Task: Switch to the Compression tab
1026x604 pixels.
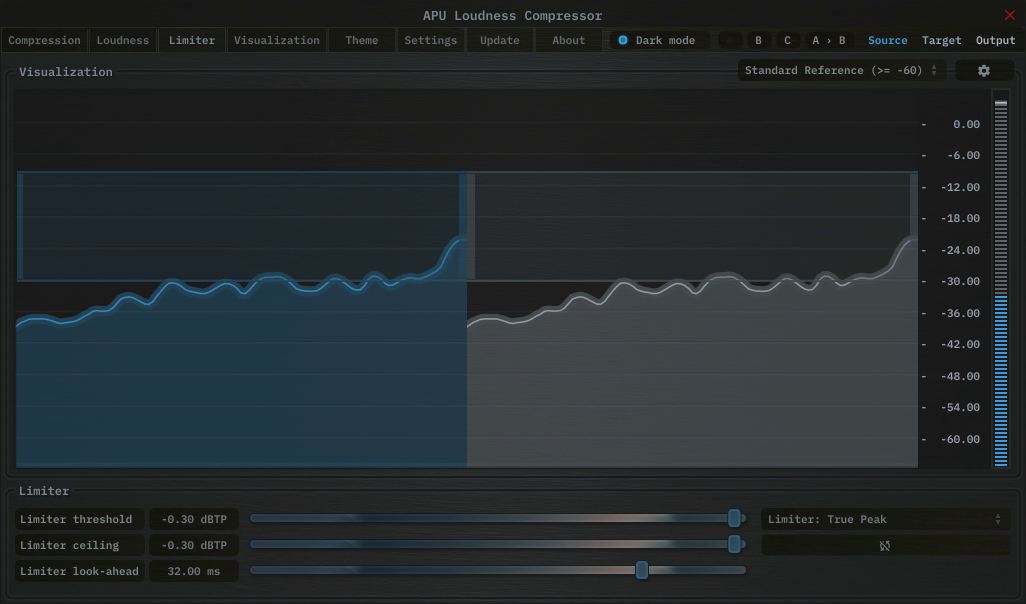Action: click(44, 40)
